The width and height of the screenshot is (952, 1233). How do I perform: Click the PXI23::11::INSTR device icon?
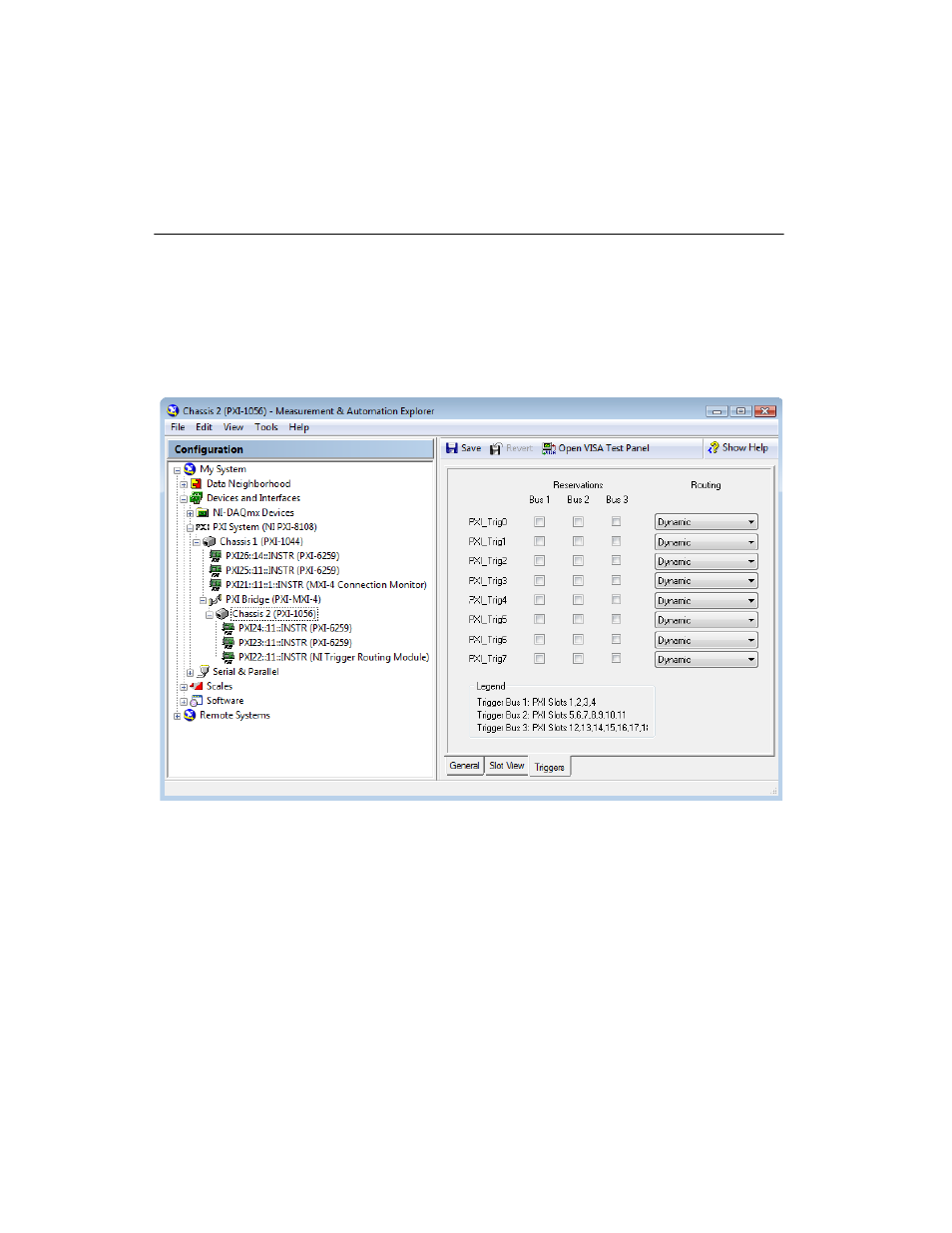tap(229, 642)
